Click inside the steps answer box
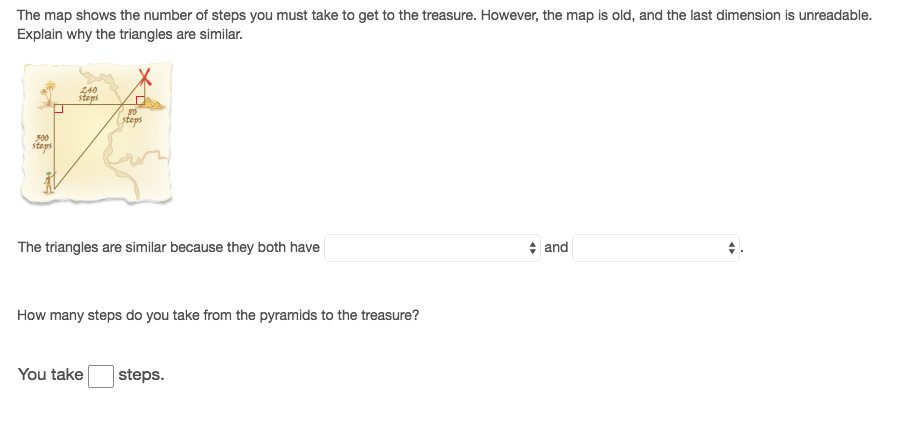Image resolution: width=910 pixels, height=437 pixels. click(x=100, y=376)
